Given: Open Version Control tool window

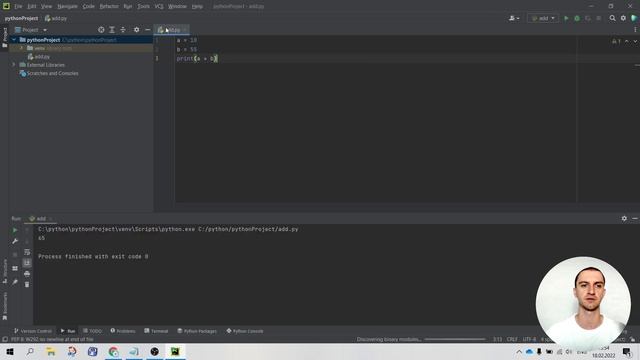Looking at the screenshot, I should tap(33, 331).
